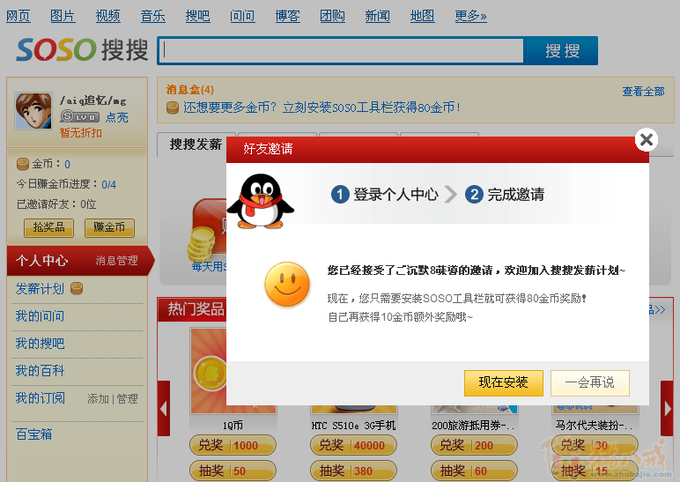Click 抽奖 60 for 200旅游抵用券
Image resolution: width=680 pixels, height=482 pixels.
[x=474, y=471]
